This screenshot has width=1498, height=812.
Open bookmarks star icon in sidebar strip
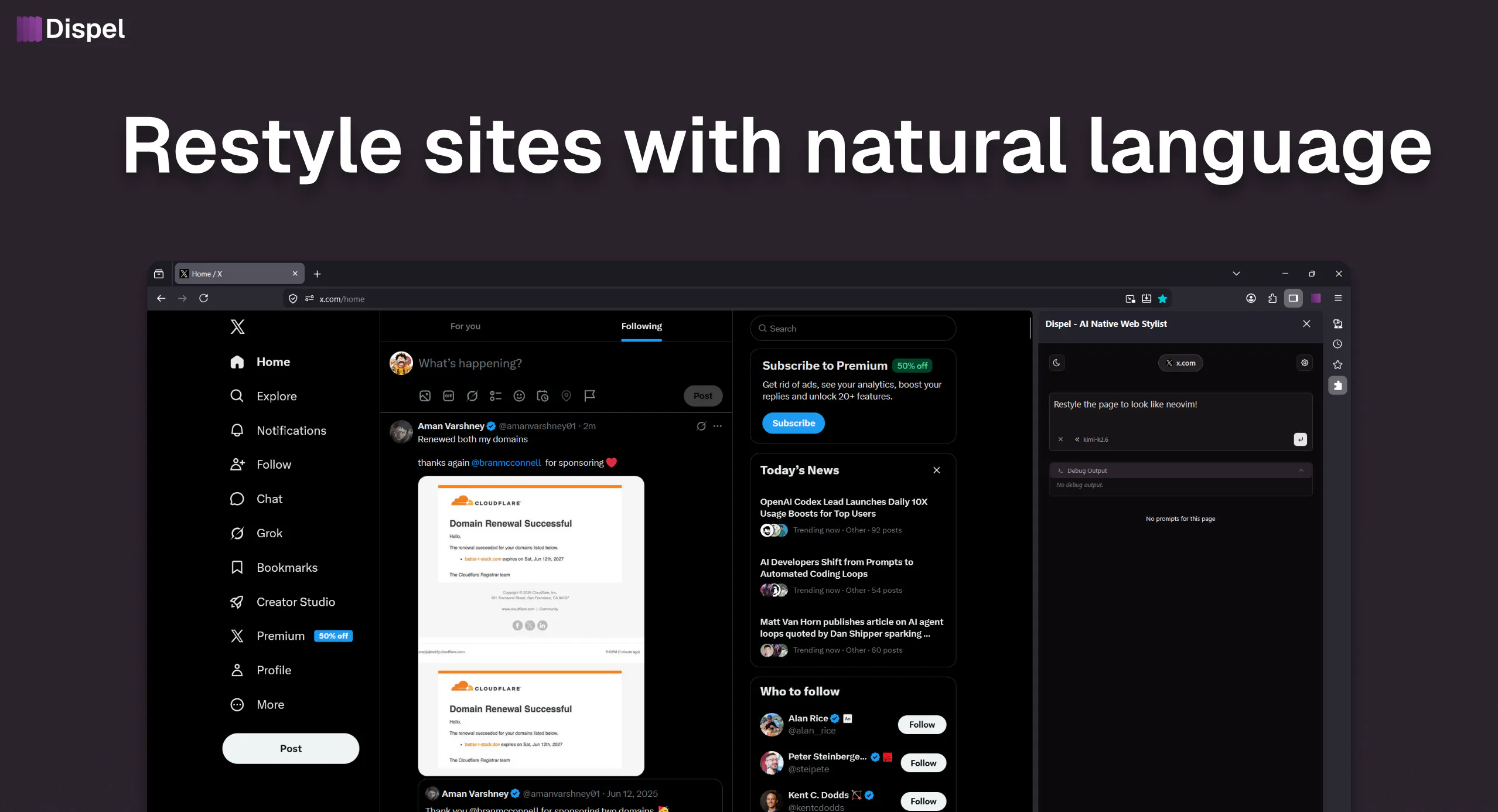[1337, 364]
